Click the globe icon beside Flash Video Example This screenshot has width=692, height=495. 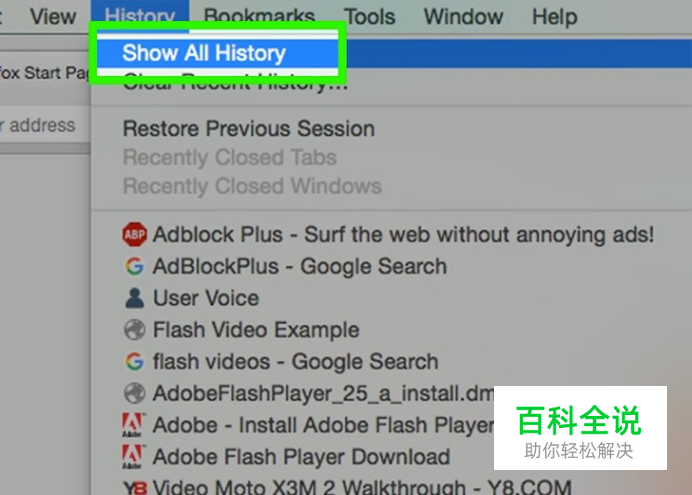(x=134, y=330)
